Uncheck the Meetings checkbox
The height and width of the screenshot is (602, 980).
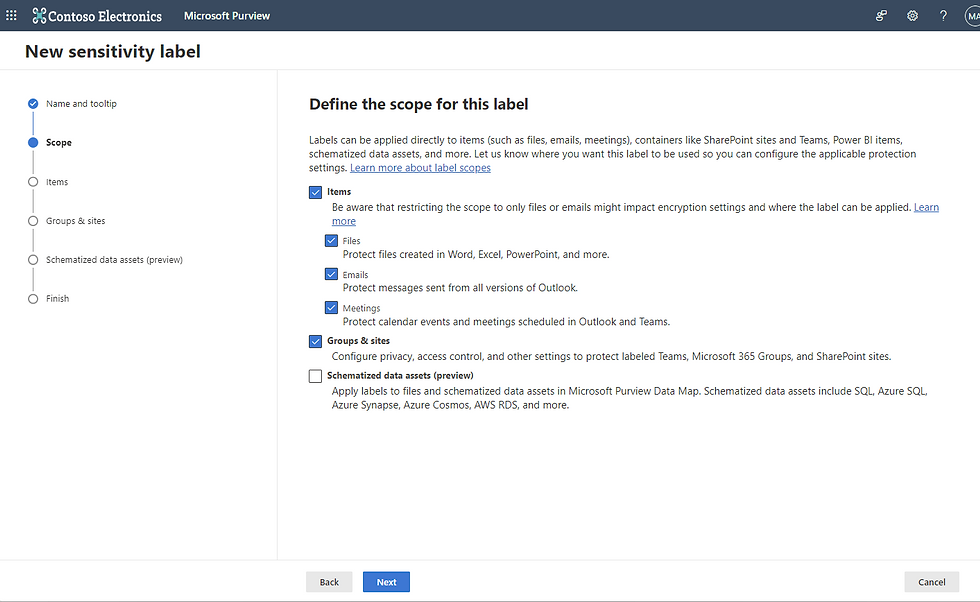[x=331, y=308]
